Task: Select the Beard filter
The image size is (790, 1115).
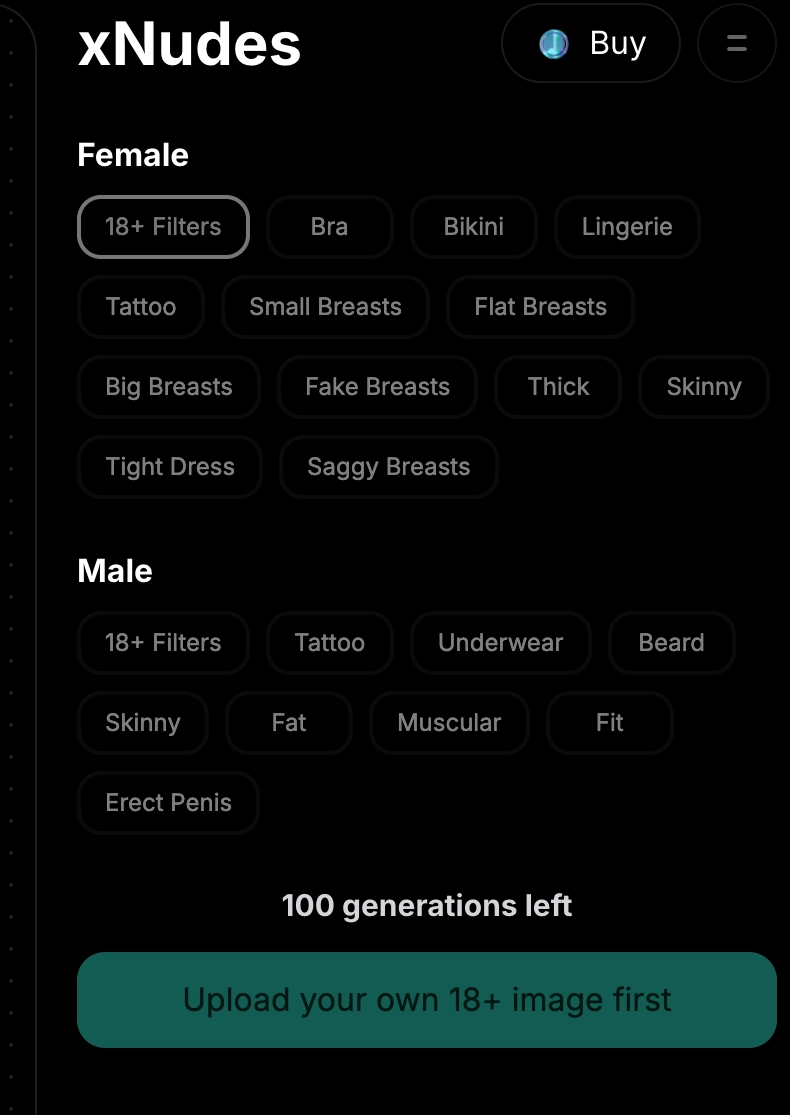Action: tap(671, 643)
